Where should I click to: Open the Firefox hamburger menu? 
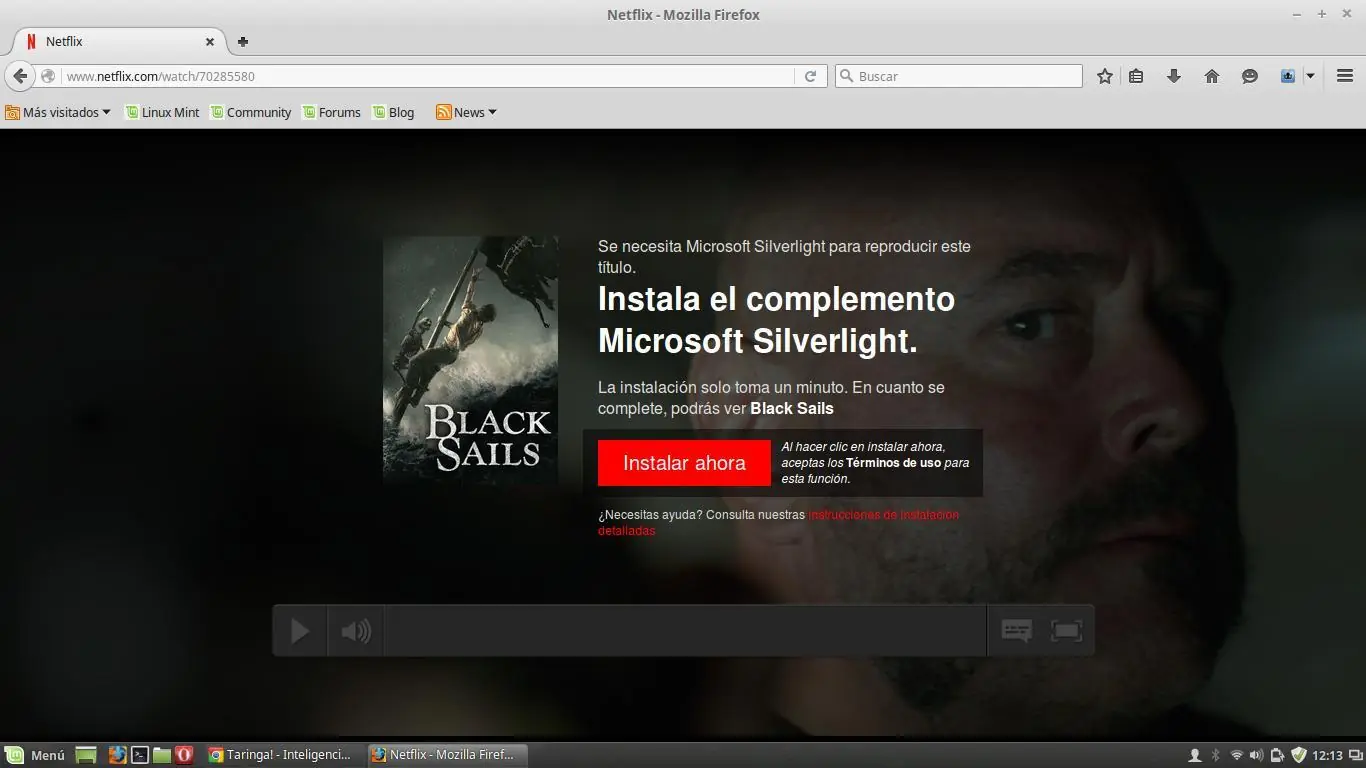pos(1345,76)
